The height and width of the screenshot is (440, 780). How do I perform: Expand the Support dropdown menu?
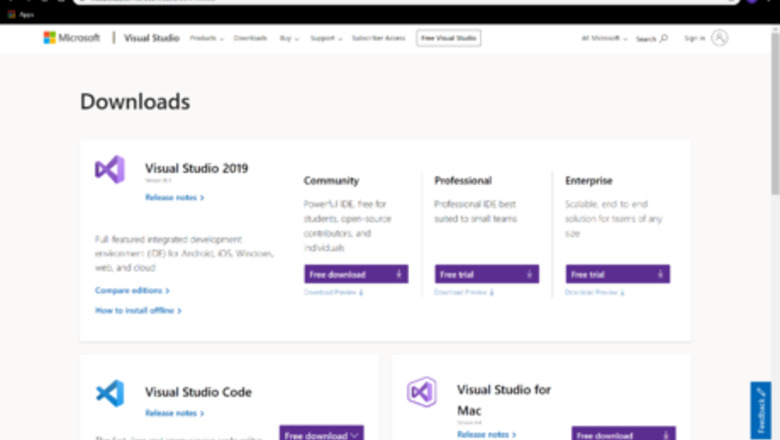325,38
